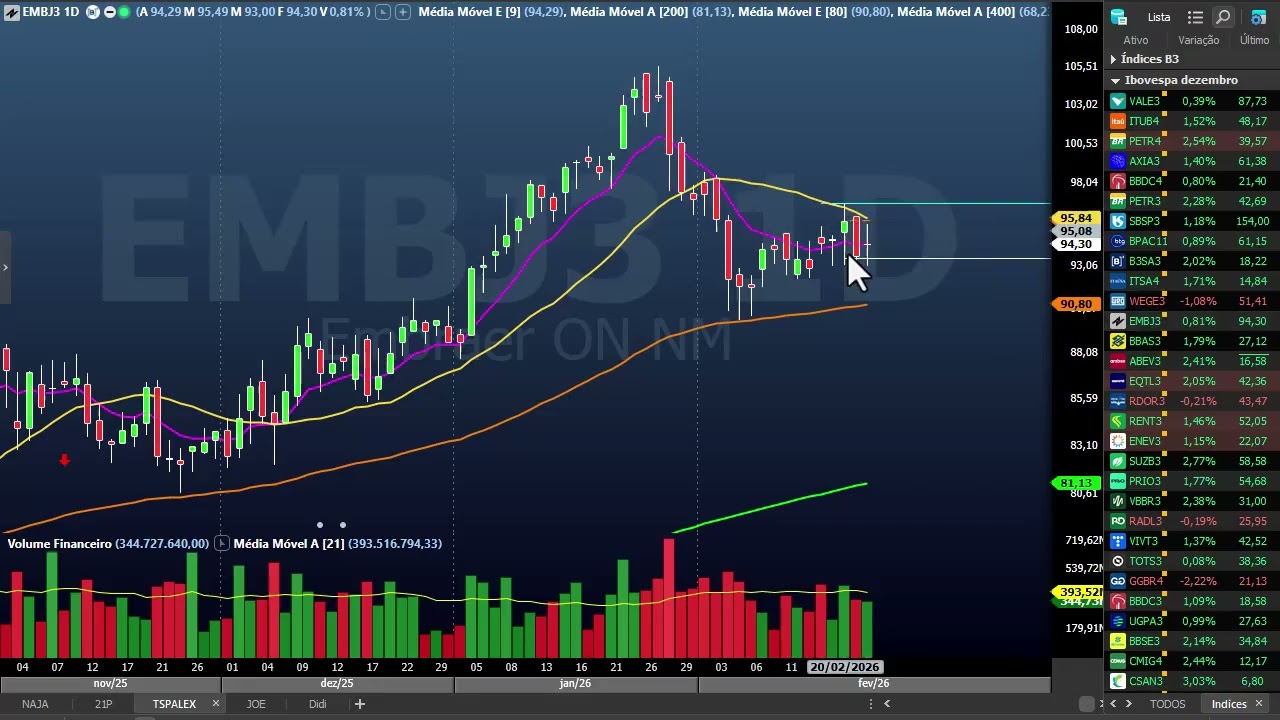Click the GGBR4 logo icon
The image size is (1280, 720).
tap(1118, 581)
